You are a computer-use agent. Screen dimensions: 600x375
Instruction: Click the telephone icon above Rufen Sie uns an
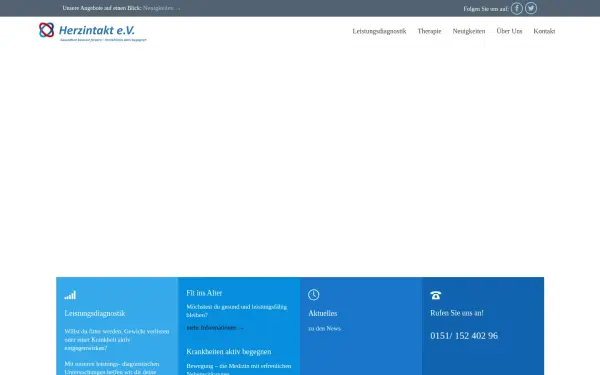[435, 295]
